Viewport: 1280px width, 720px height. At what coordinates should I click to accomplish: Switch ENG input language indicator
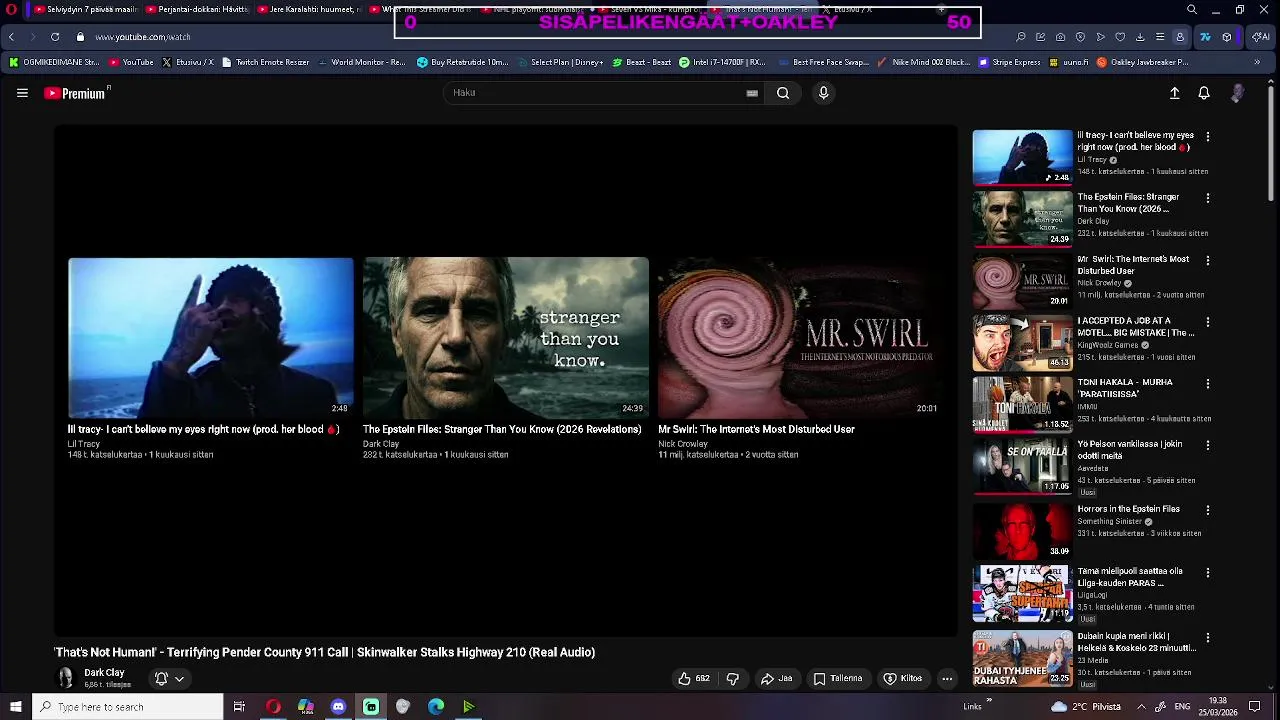coord(1181,707)
